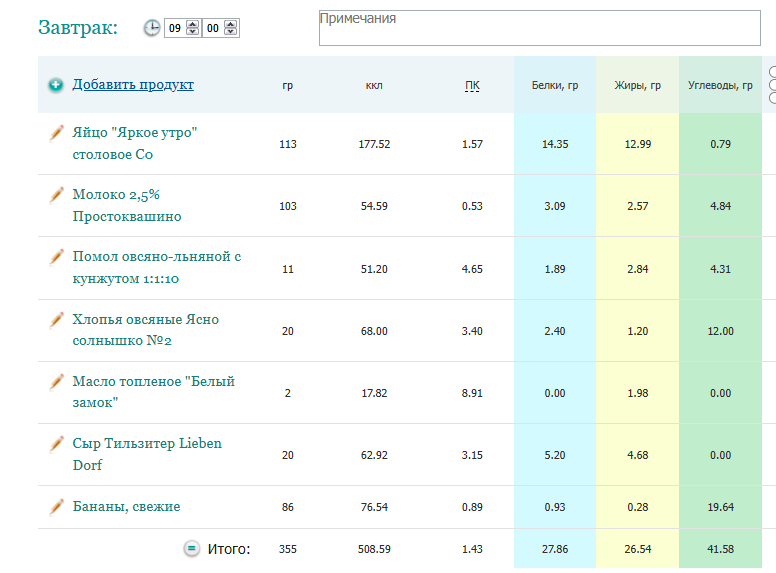Open the Яйцо "Яркое утро" столовое product link
This screenshot has height=573, width=776.
coord(135,143)
